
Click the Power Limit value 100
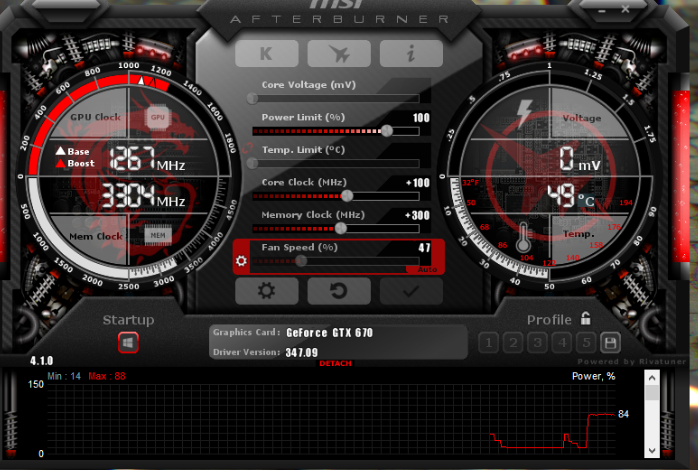421,118
